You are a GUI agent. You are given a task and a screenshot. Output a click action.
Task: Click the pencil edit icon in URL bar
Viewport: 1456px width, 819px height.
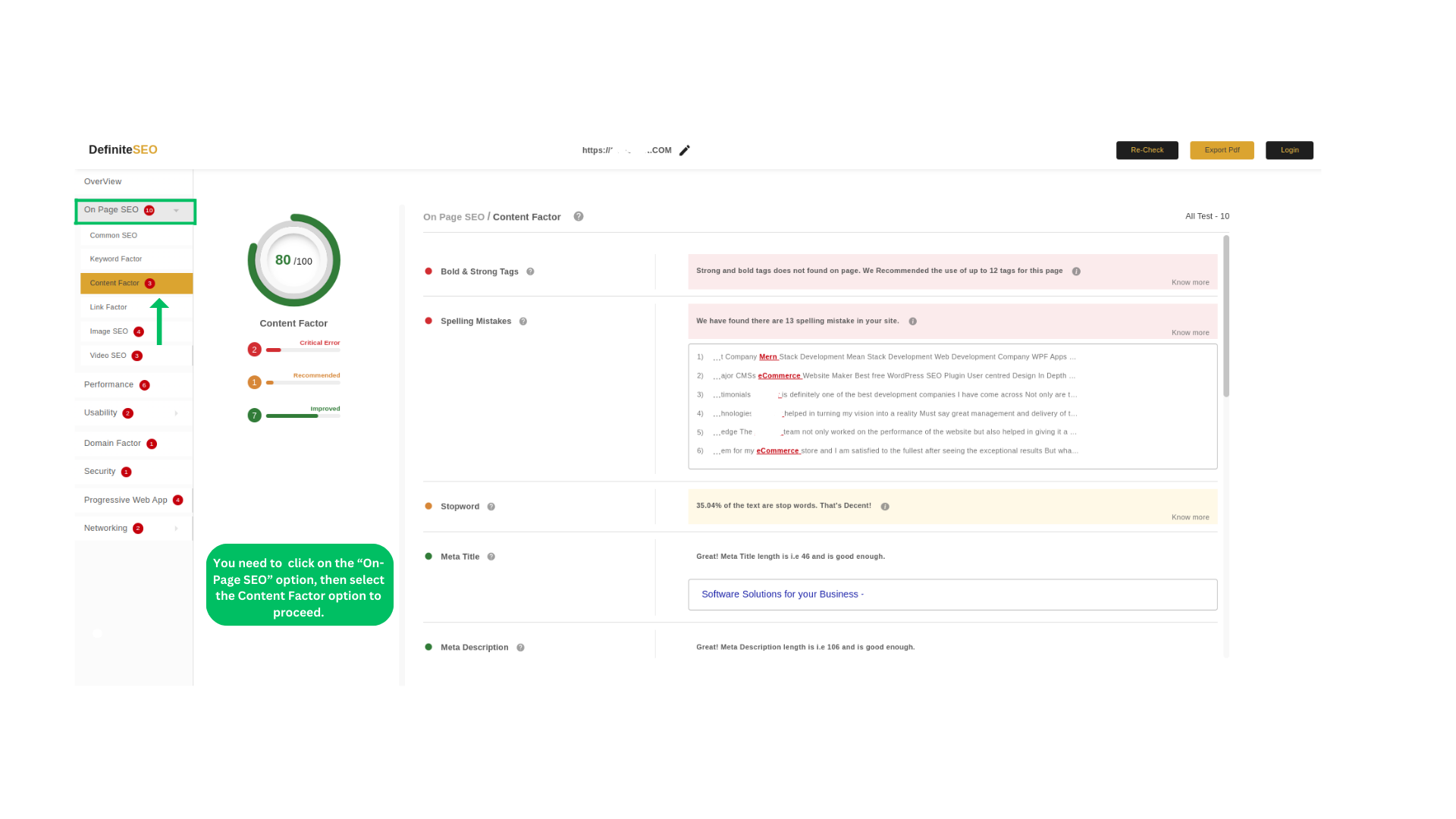click(686, 150)
